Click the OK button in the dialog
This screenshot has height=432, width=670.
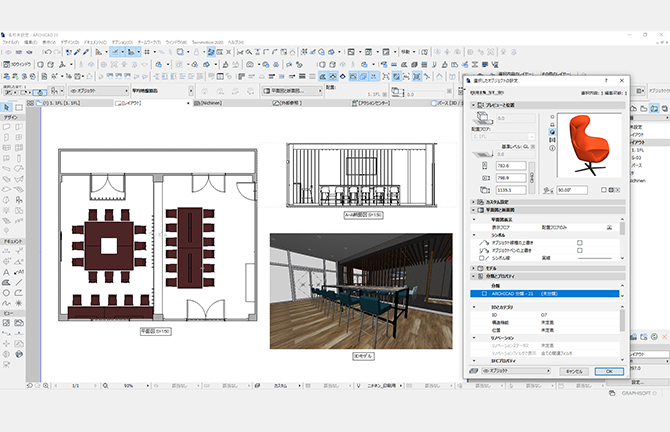609,371
